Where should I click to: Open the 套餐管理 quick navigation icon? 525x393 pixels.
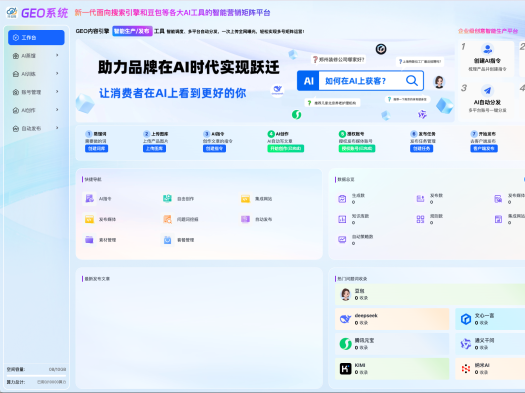coord(167,240)
